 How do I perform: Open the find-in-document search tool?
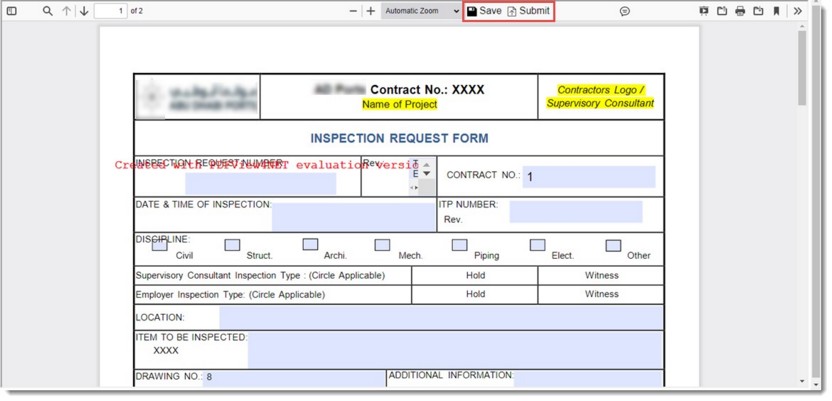point(47,11)
